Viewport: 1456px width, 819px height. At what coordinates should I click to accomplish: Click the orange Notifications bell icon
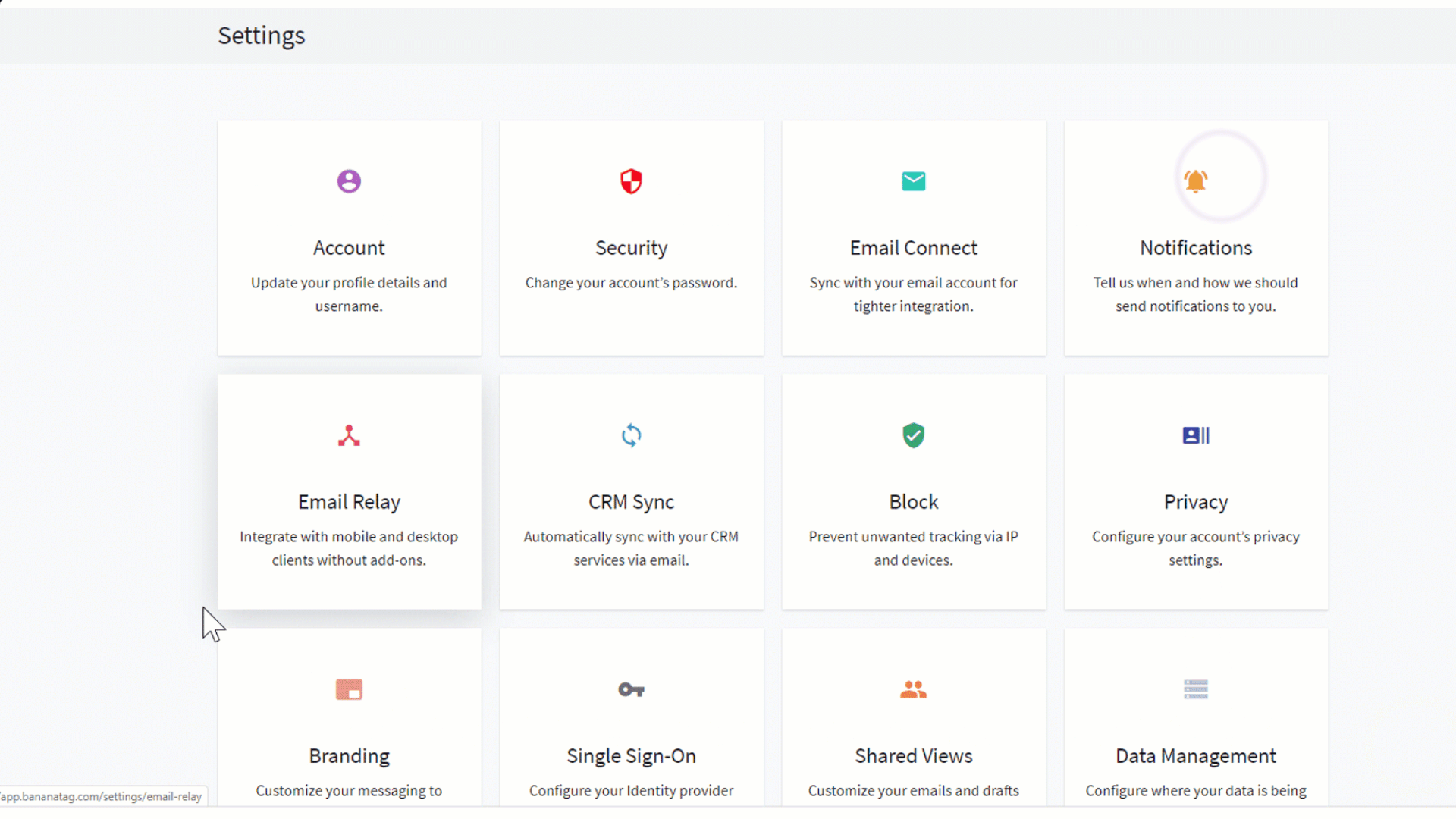1195,181
